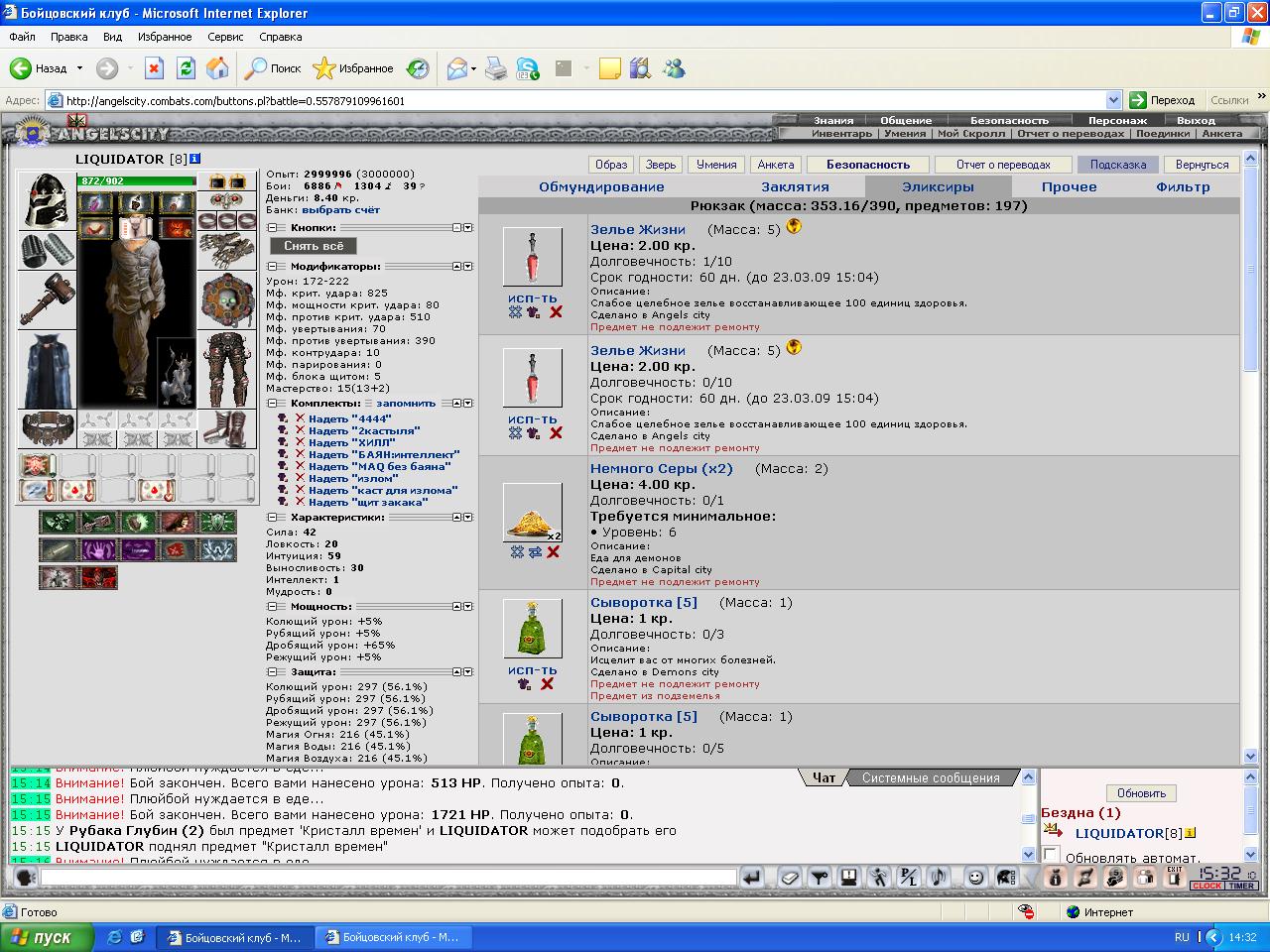Click the helmet equipment slot
The image size is (1270, 952).
tap(48, 201)
